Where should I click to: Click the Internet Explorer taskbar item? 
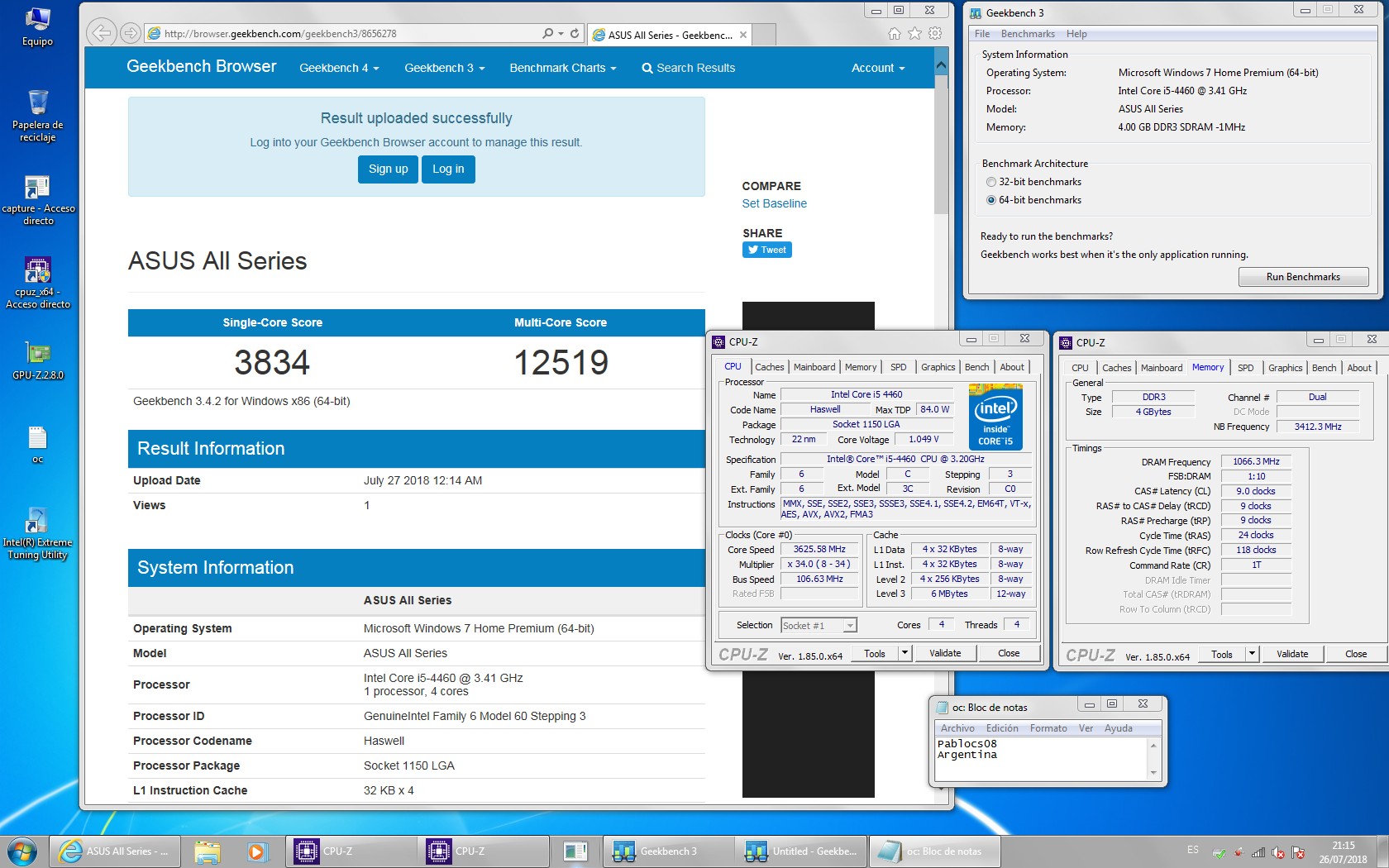coord(114,851)
